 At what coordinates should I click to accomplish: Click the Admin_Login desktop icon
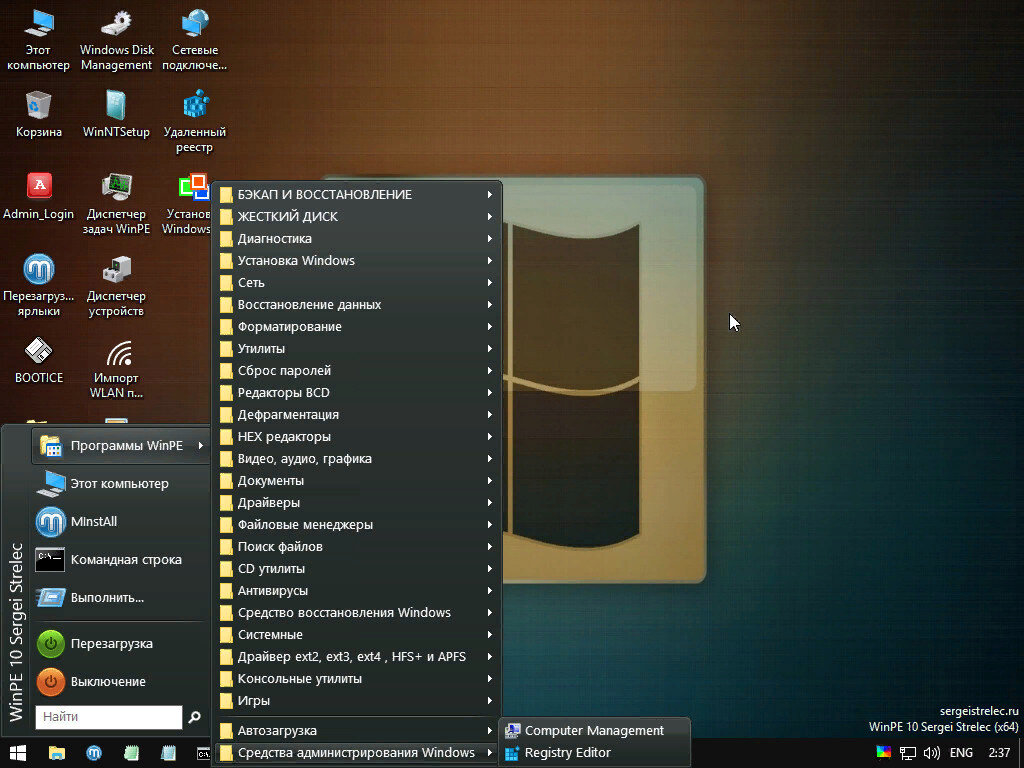click(x=39, y=196)
